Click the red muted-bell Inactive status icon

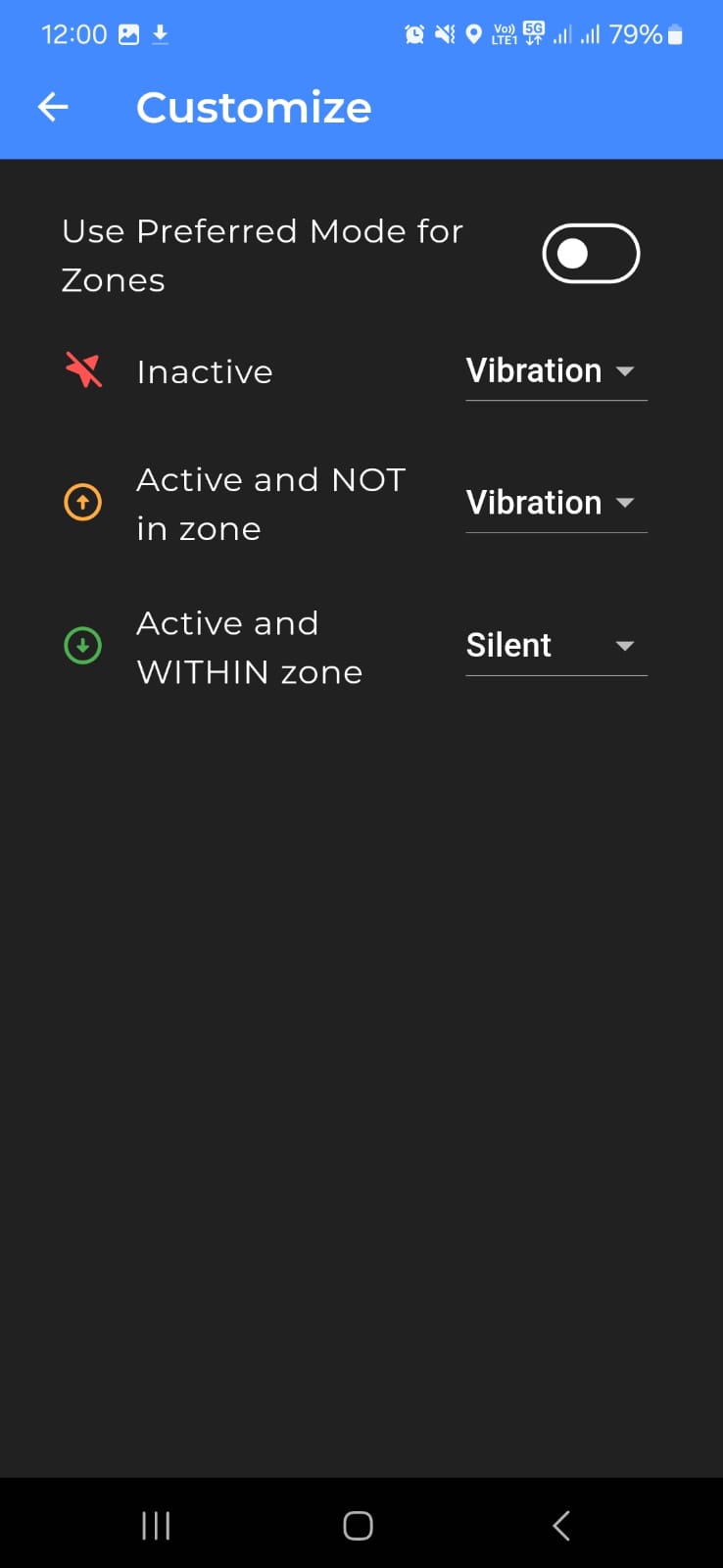82,371
